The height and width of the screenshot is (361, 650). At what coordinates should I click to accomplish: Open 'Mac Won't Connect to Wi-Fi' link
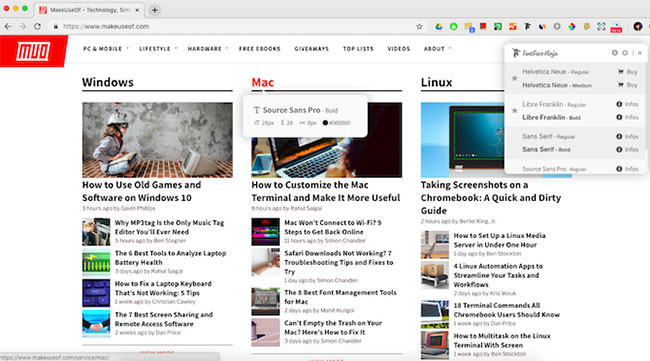coord(332,227)
